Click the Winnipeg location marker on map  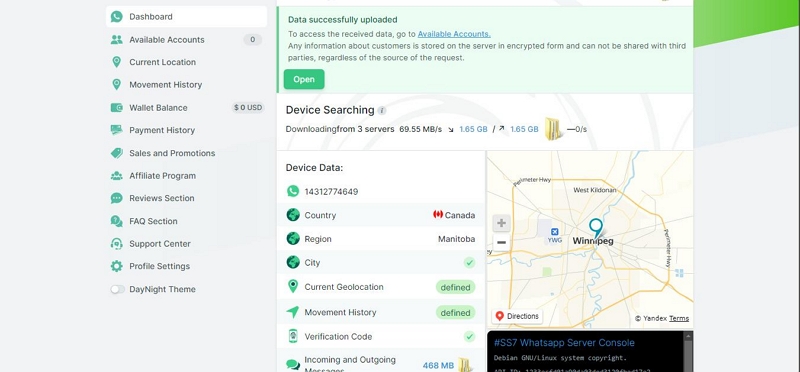click(595, 228)
